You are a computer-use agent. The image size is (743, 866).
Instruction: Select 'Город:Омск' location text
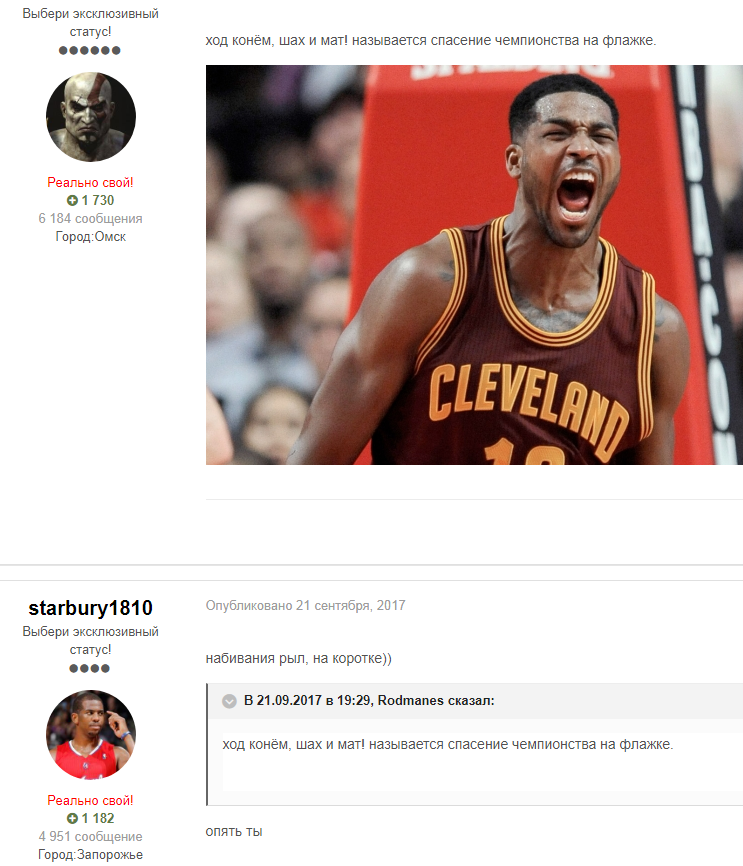coord(91,237)
